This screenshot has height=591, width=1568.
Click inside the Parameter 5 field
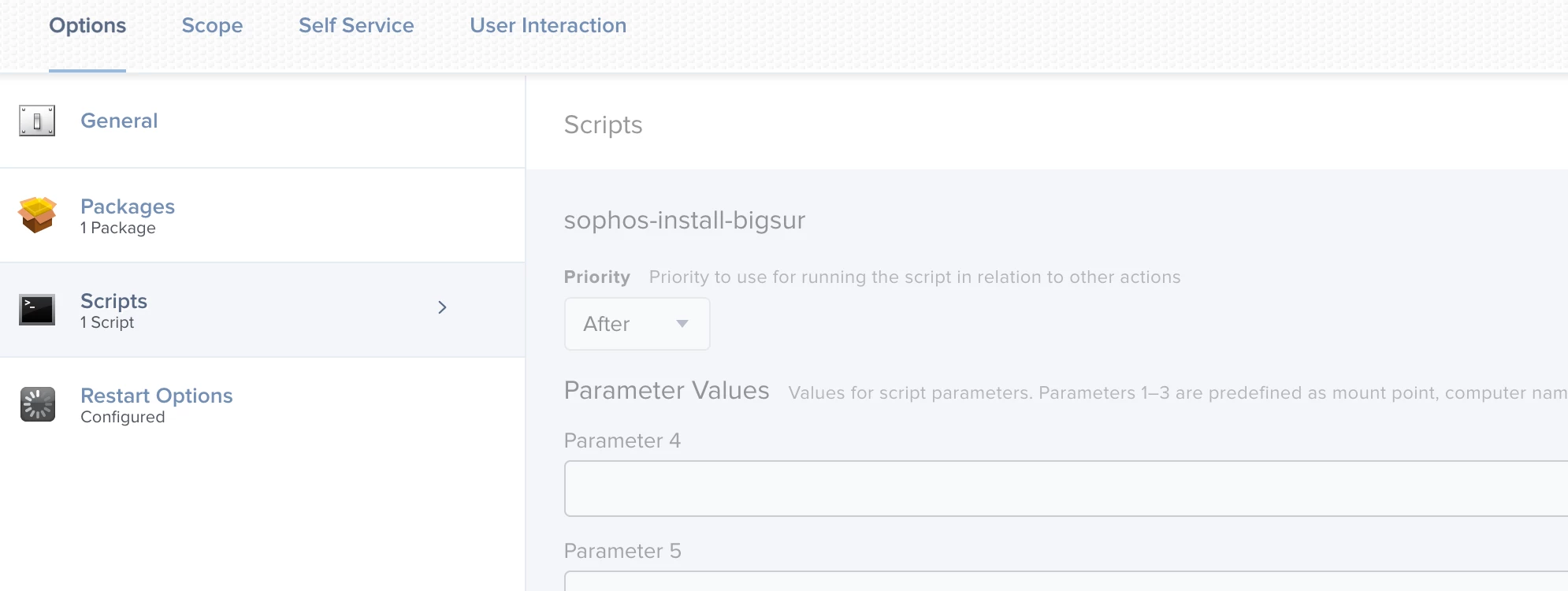[1064, 582]
